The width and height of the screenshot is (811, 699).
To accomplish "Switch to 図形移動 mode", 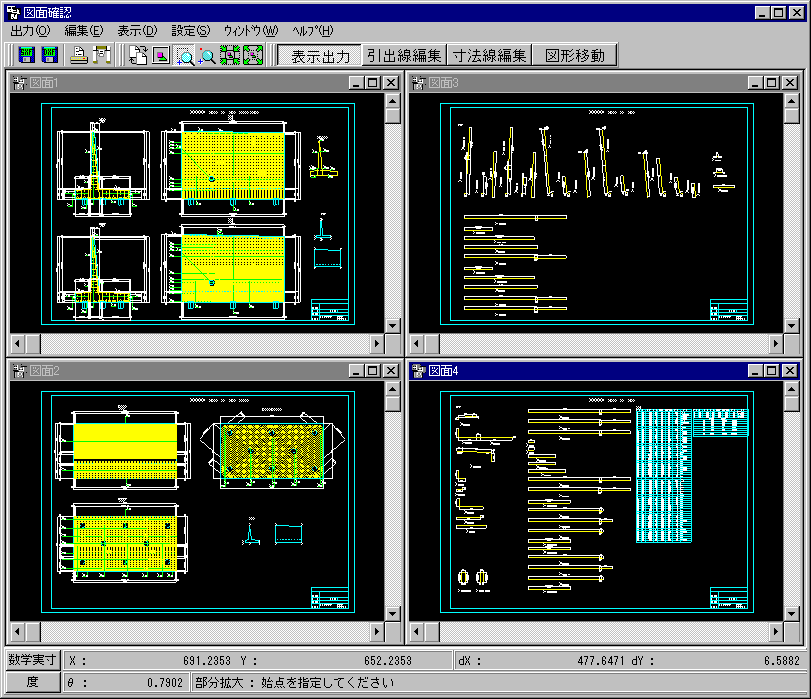I will [x=574, y=55].
